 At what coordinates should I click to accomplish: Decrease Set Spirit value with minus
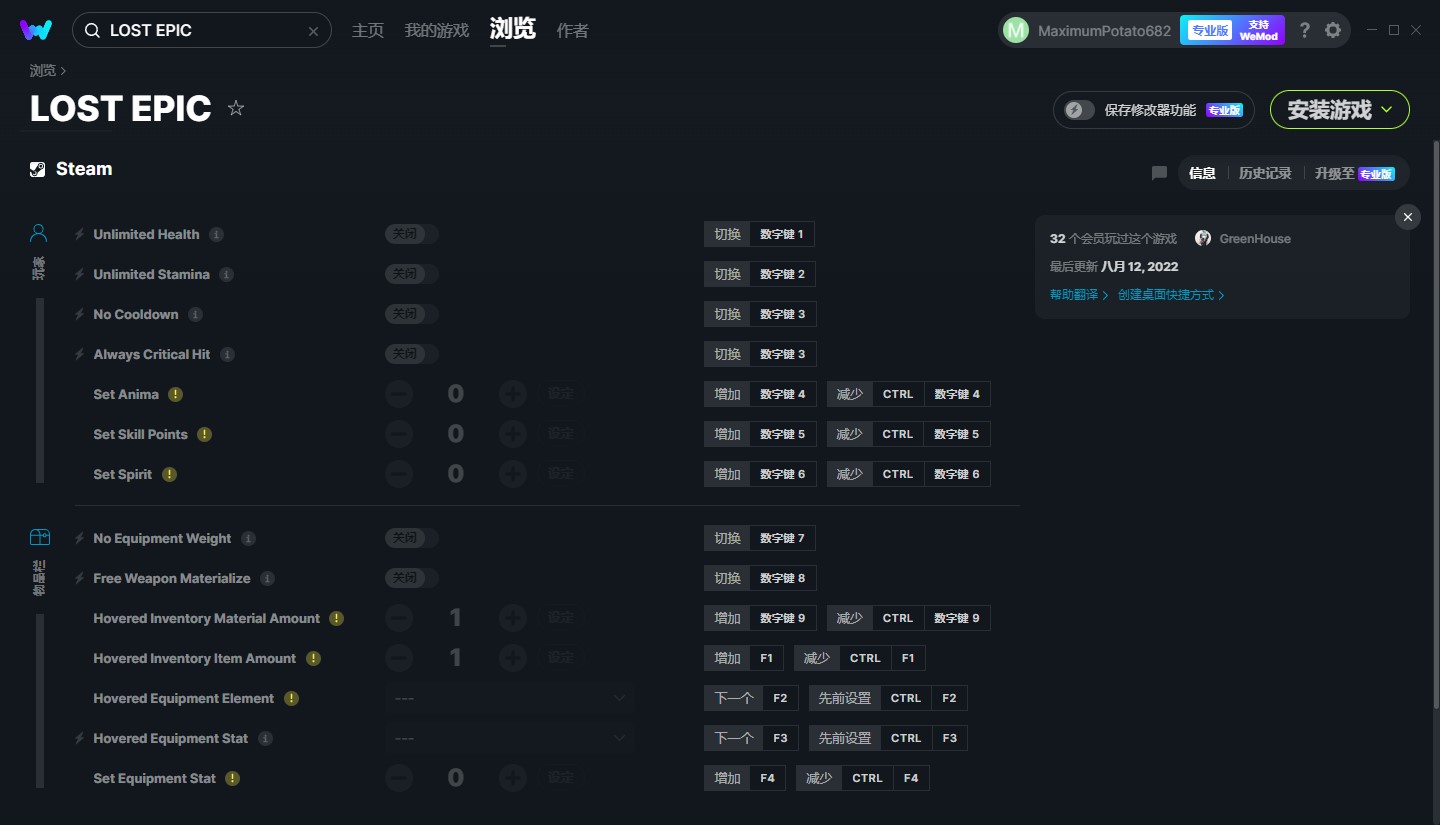tap(399, 474)
